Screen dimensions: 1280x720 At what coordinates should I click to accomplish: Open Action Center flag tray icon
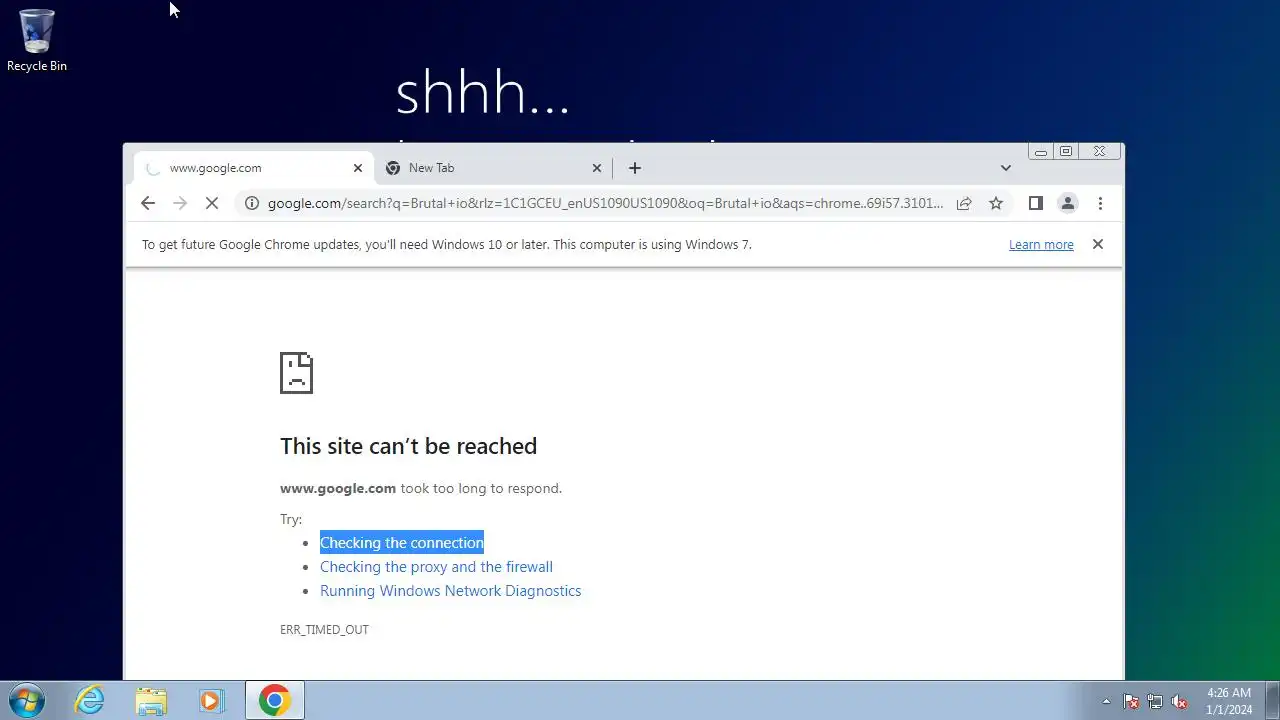pos(1131,701)
